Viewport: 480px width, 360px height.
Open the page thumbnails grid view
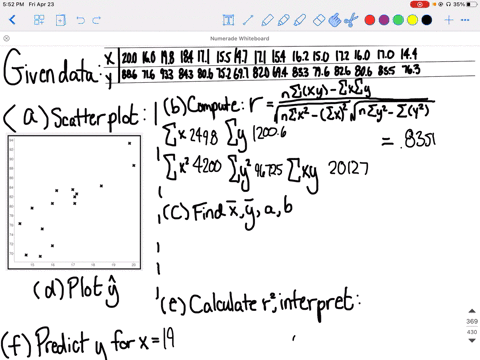[39, 20]
